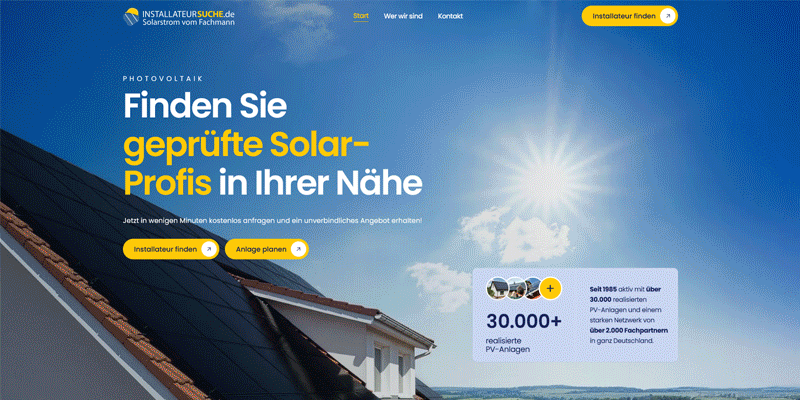Viewport: 800px width, 400px height.
Task: Click arrow icon in hero Installateur finden button
Action: (x=208, y=249)
